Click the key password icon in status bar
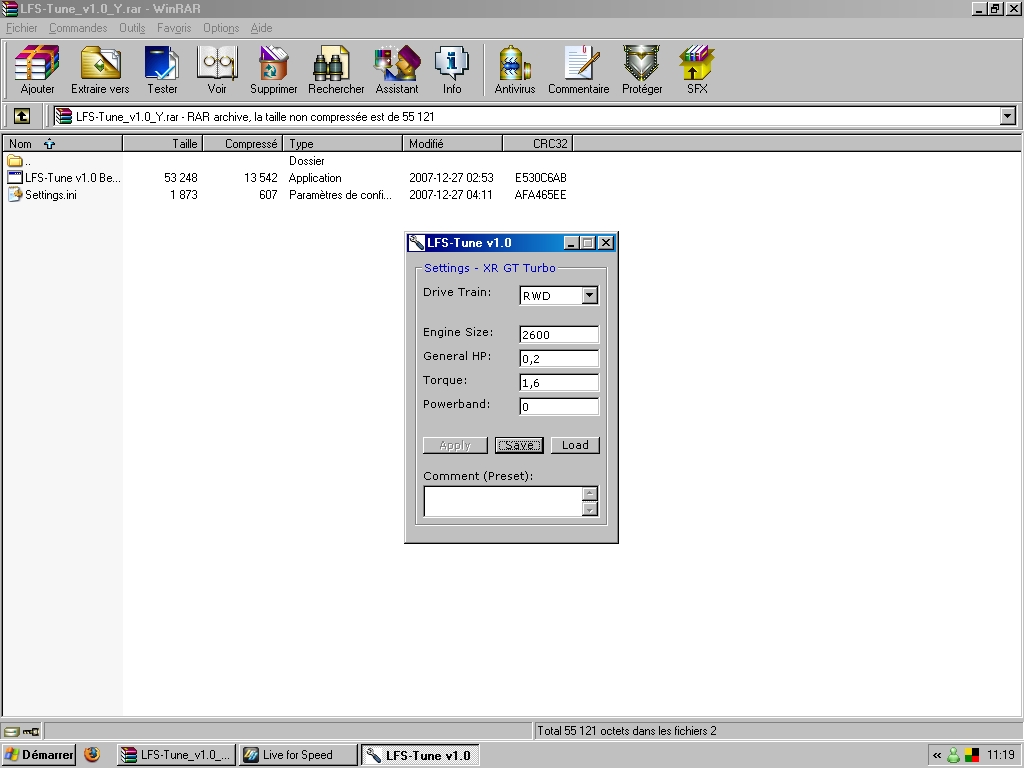This screenshot has height=768, width=1024. tap(31, 731)
